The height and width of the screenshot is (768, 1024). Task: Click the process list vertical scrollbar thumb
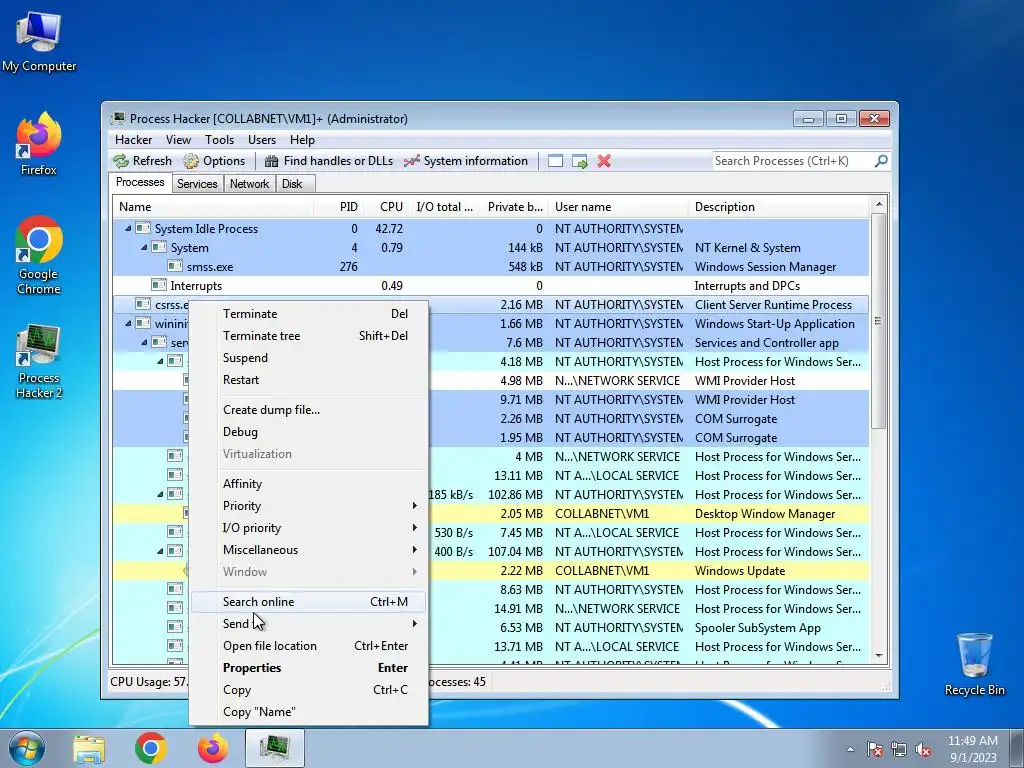[878, 321]
